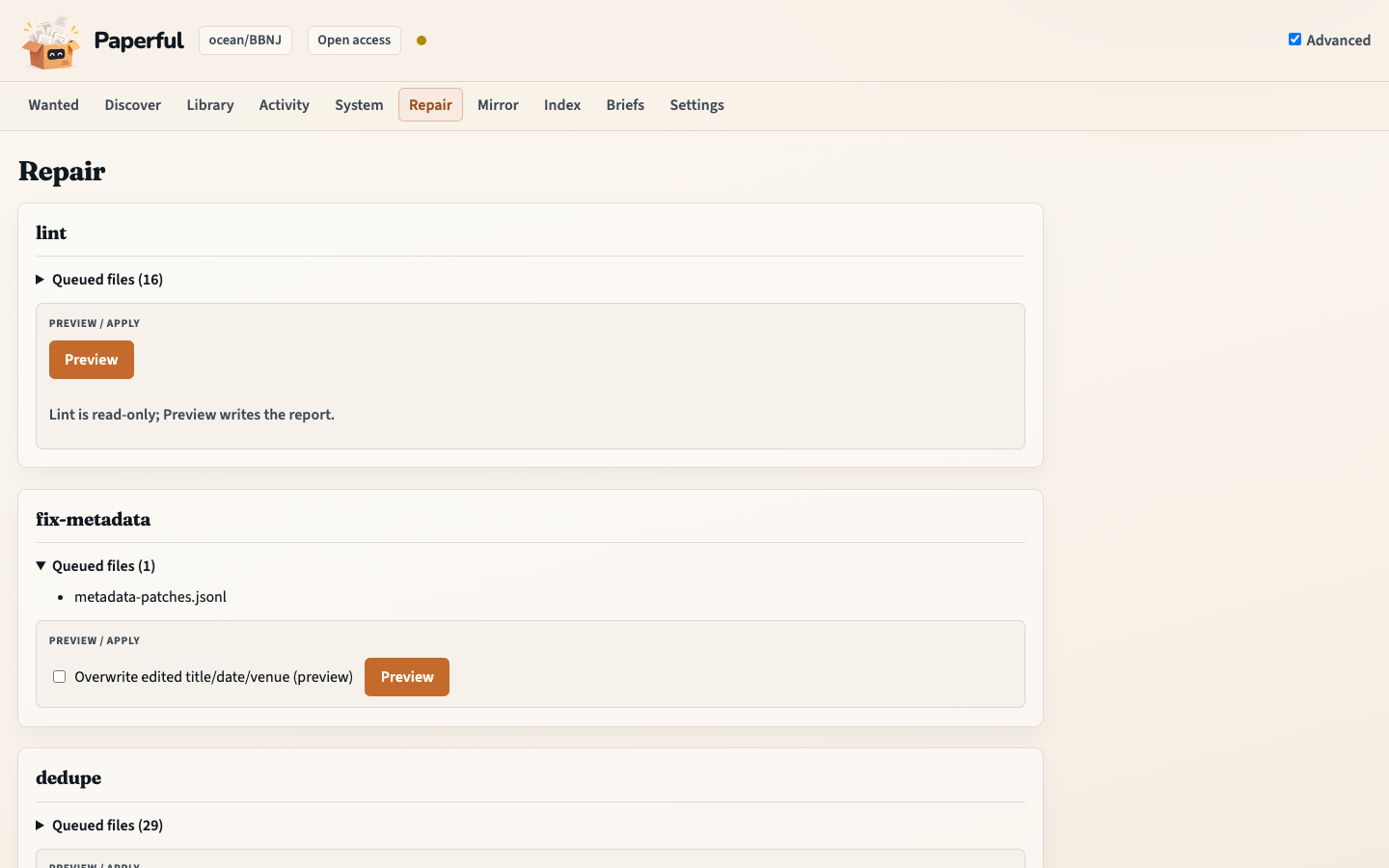Select metadata-patches.jsonl file entry
The height and width of the screenshot is (868, 1389).
tap(150, 597)
